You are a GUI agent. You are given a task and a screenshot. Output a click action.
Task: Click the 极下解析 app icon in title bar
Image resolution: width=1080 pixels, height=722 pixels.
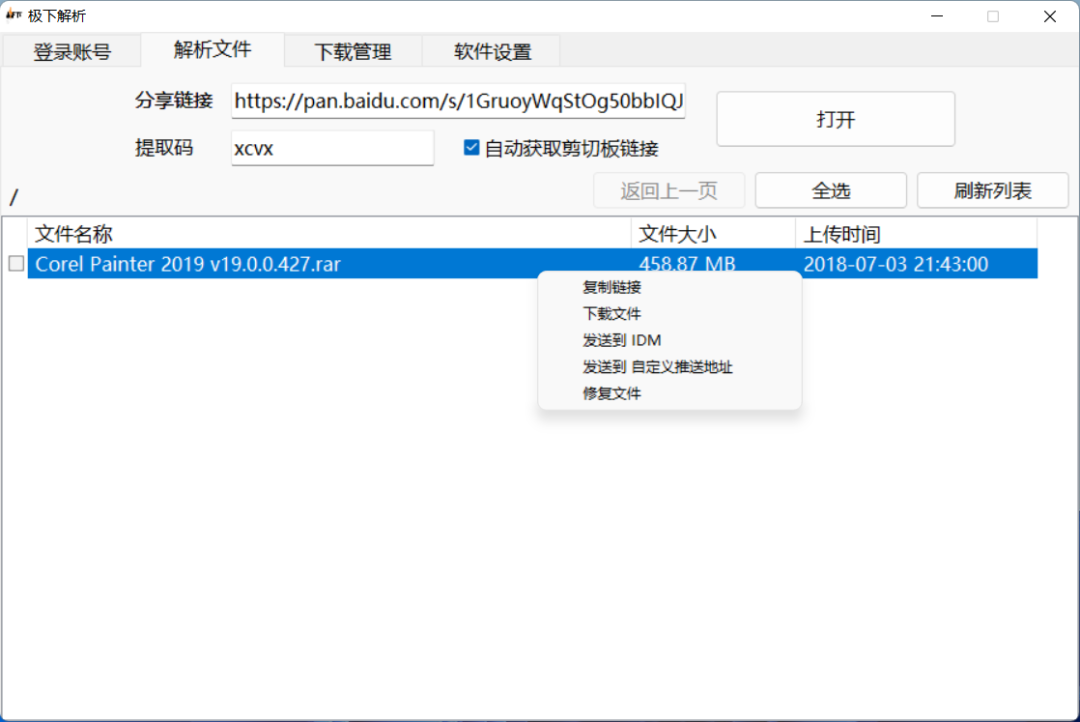click(x=14, y=16)
